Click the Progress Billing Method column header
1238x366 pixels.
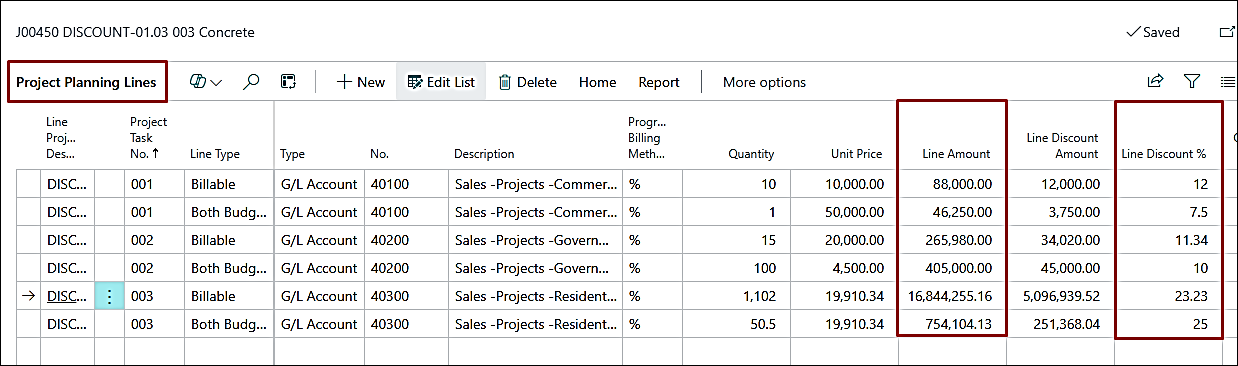click(x=647, y=138)
